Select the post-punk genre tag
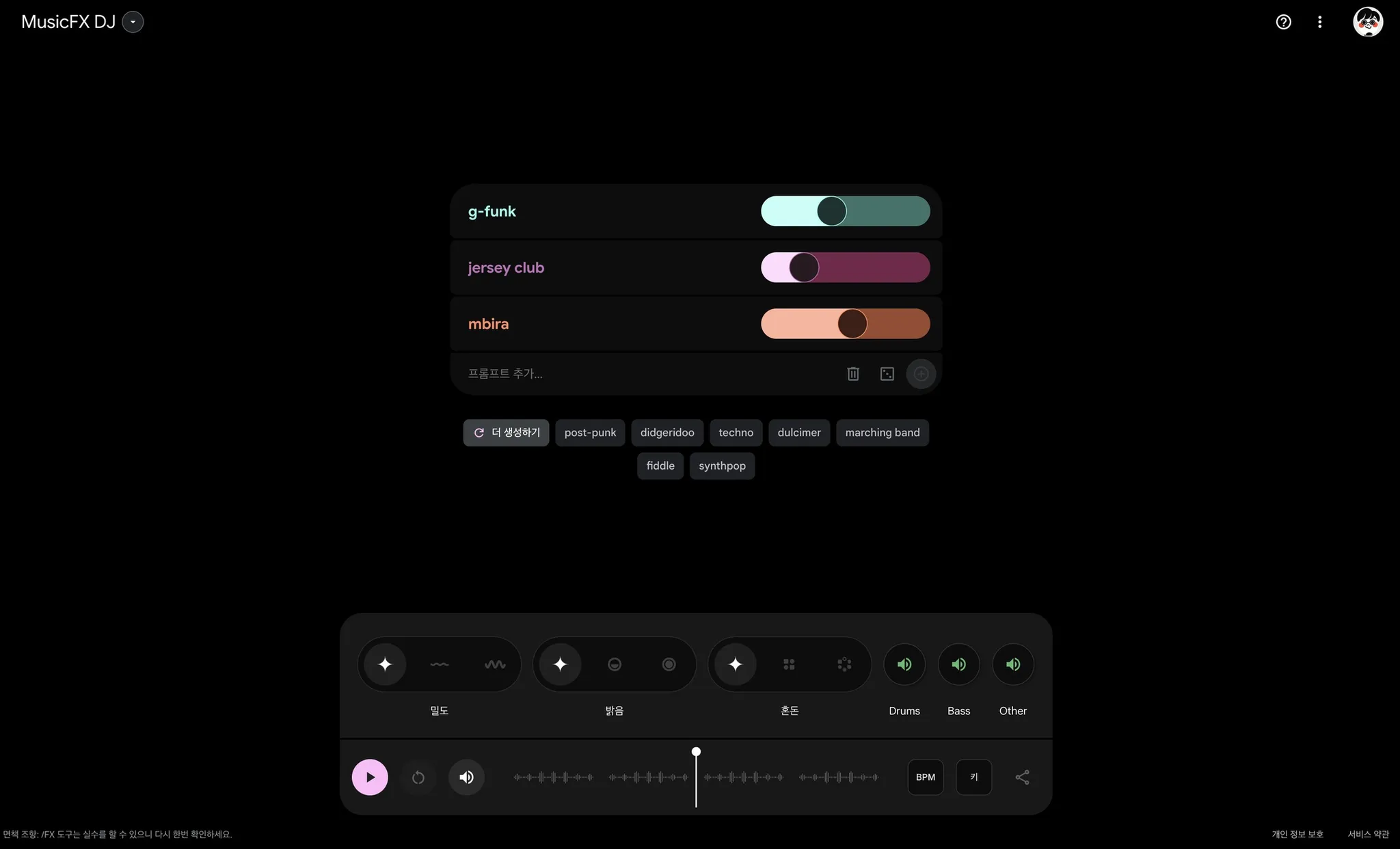 pyautogui.click(x=590, y=432)
